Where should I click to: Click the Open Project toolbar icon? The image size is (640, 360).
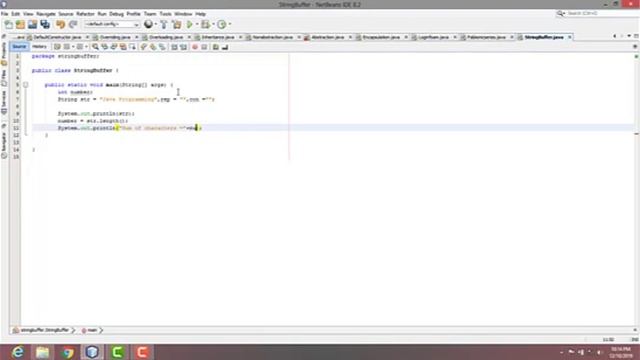click(33, 24)
